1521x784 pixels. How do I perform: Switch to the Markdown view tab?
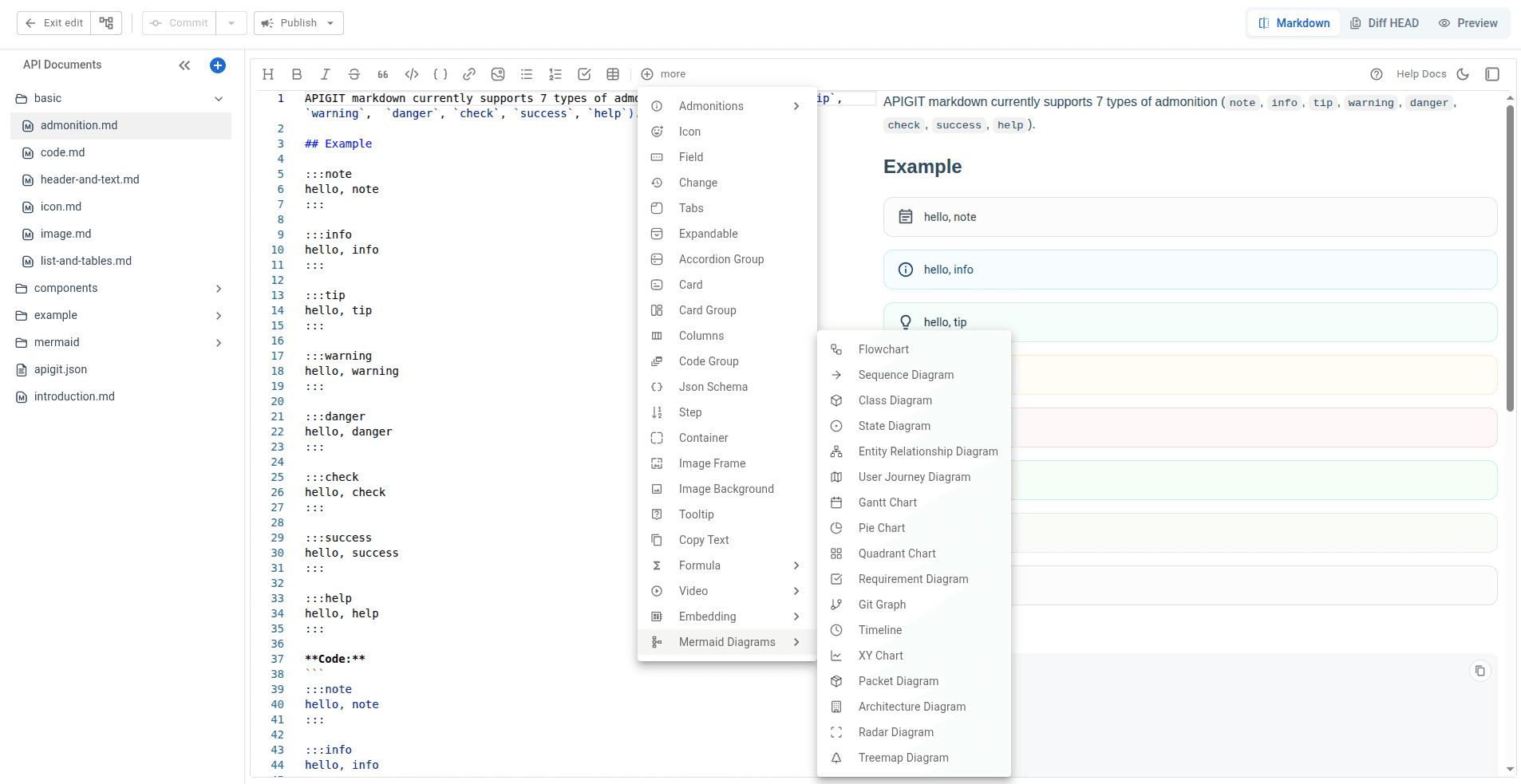[x=1294, y=23]
